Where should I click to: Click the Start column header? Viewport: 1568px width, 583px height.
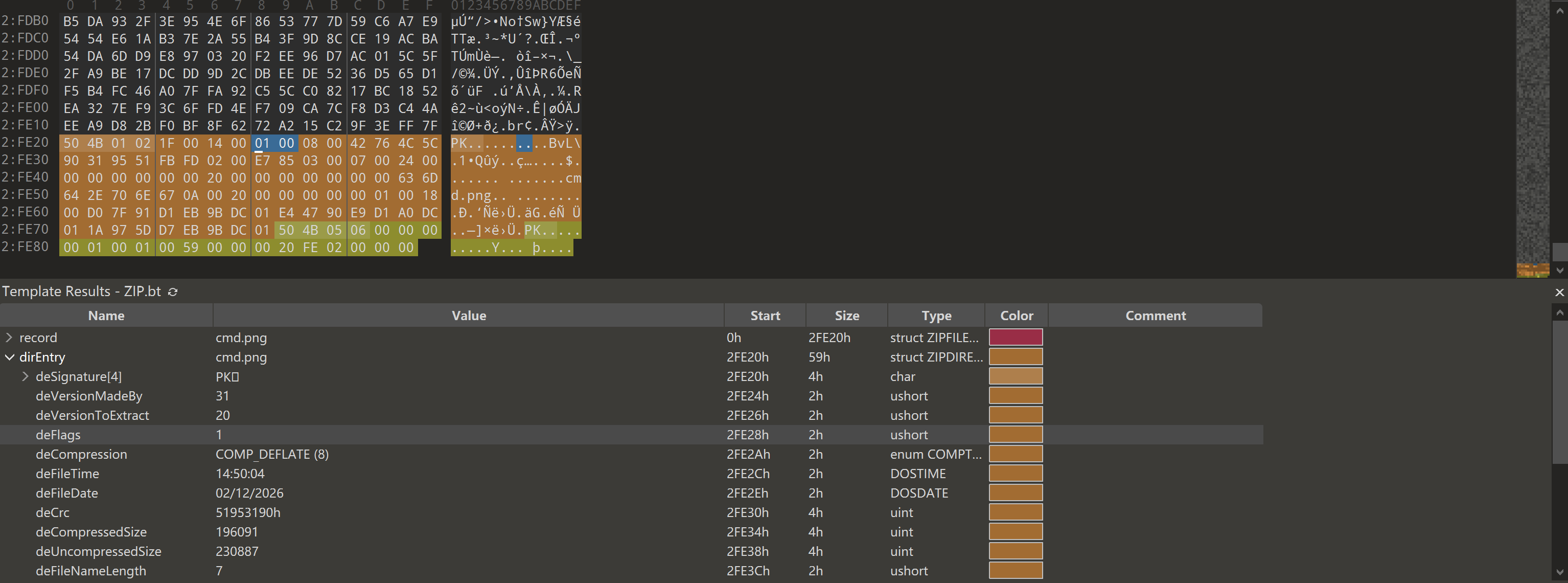pos(765,316)
